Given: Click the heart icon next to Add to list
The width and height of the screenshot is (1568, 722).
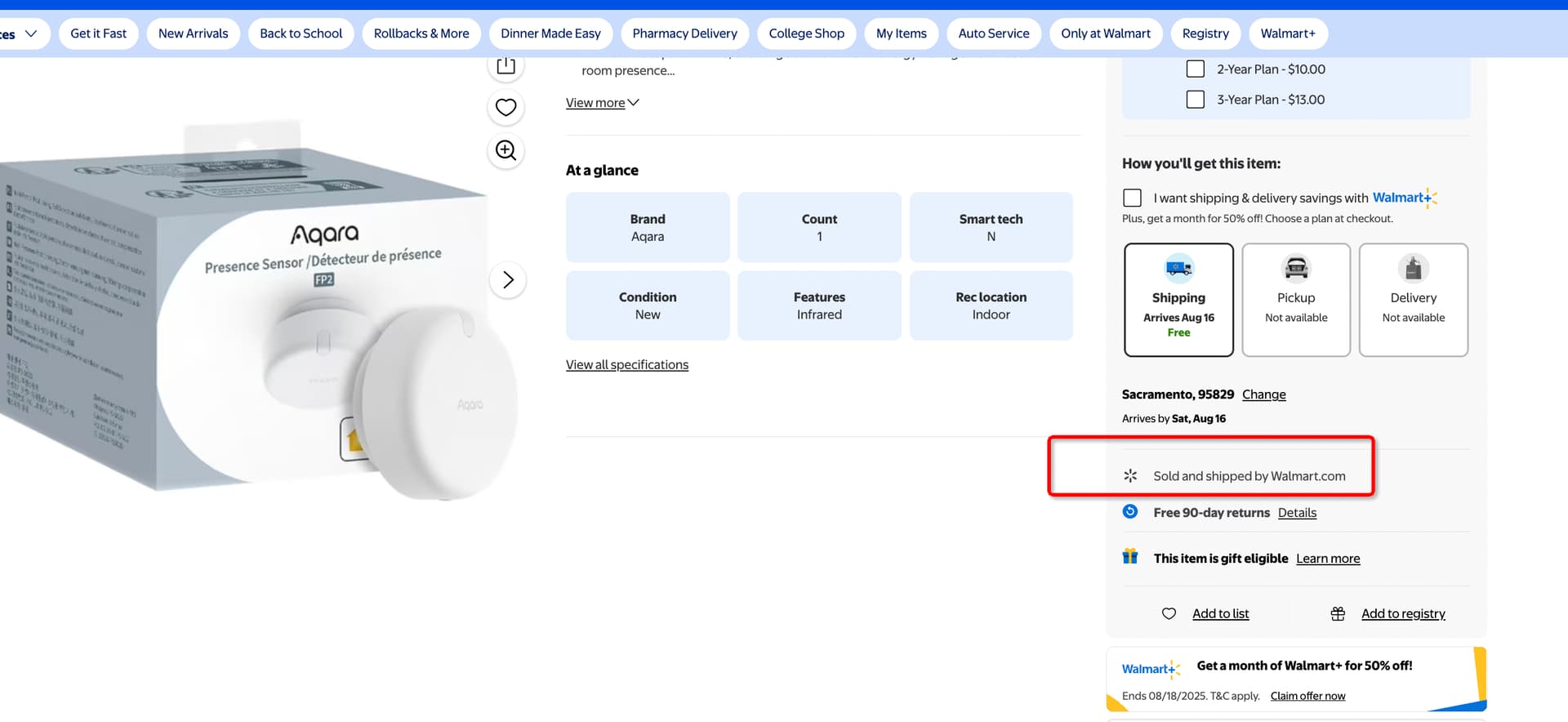Looking at the screenshot, I should (1169, 613).
